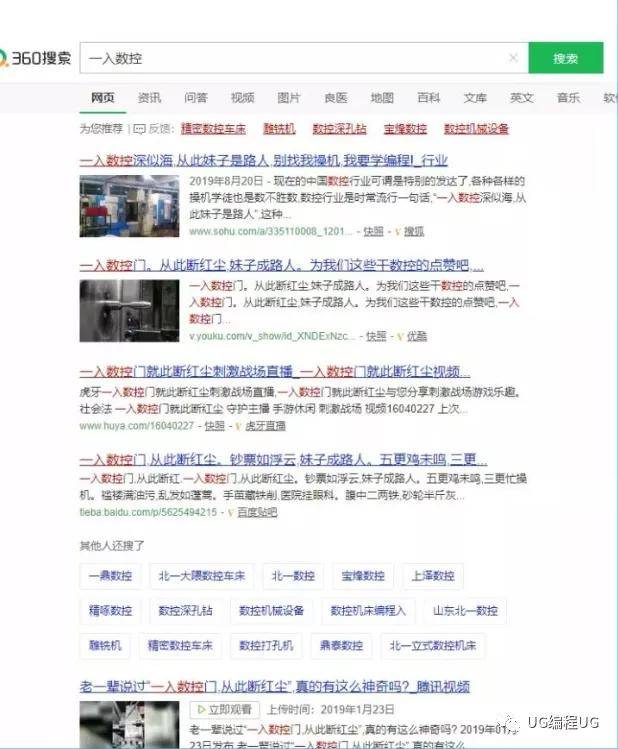Select related search chip 精密数控车床
Viewport: 618px width, 749px height.
click(180, 646)
